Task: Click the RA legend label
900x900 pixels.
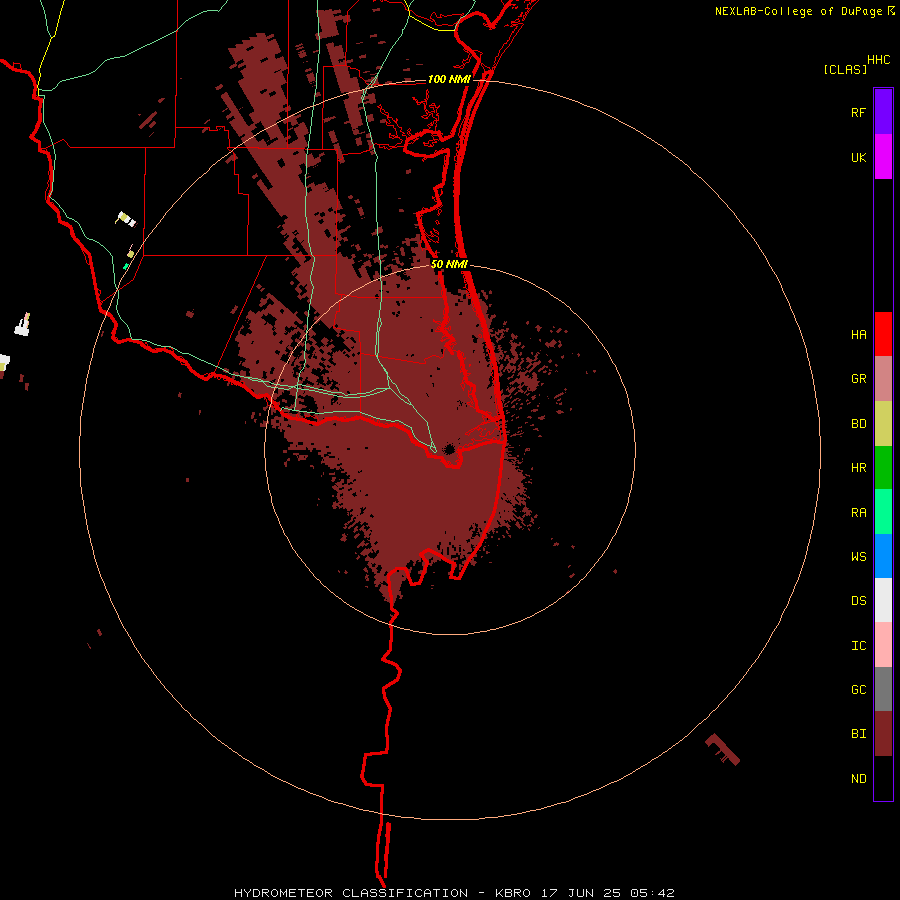Action: click(x=858, y=512)
